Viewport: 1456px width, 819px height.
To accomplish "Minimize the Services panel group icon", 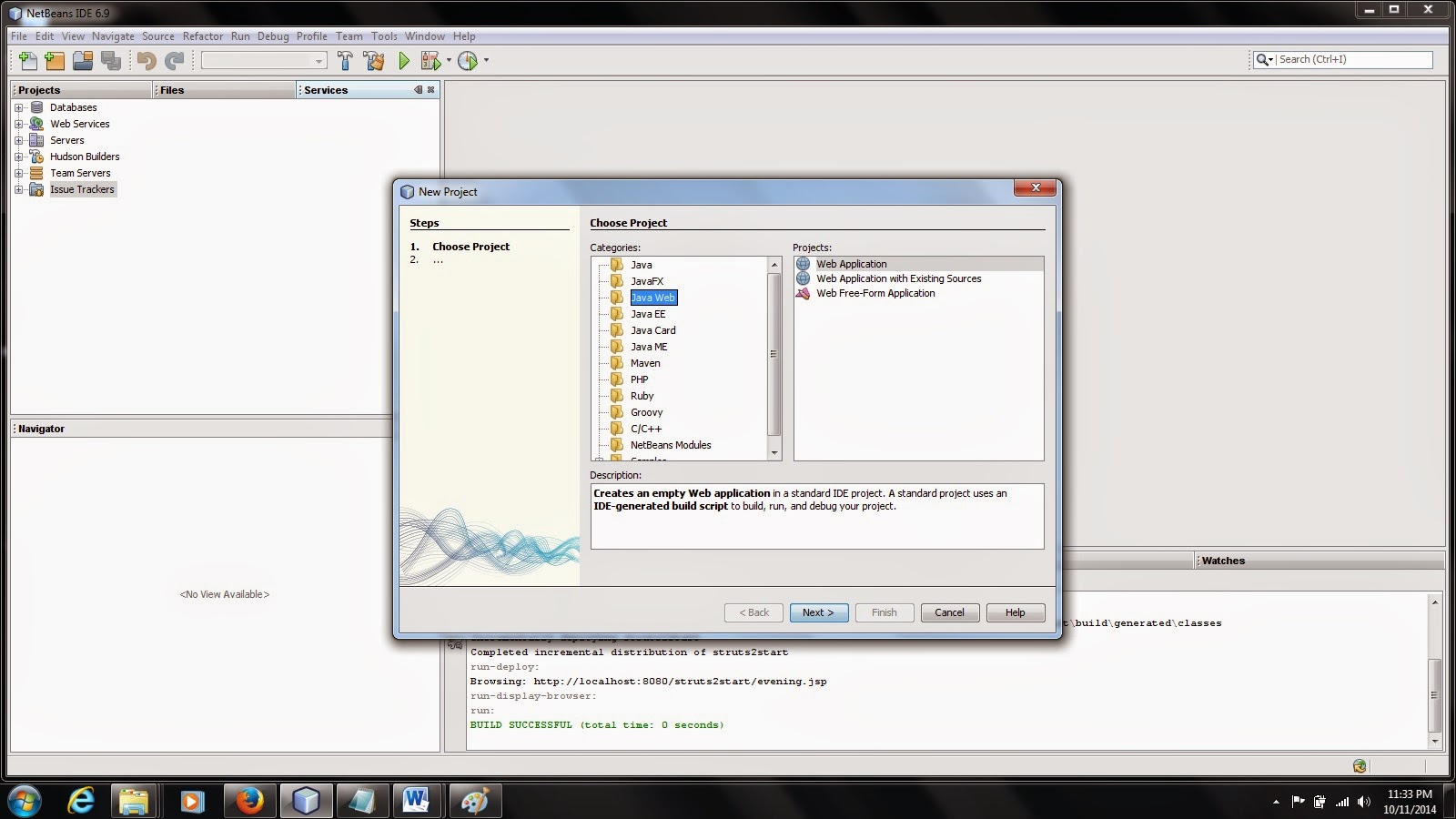I will coord(419,89).
